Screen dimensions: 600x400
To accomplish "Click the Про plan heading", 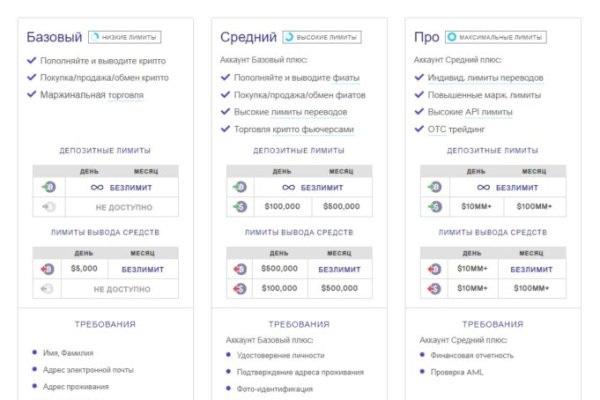I will click(426, 37).
